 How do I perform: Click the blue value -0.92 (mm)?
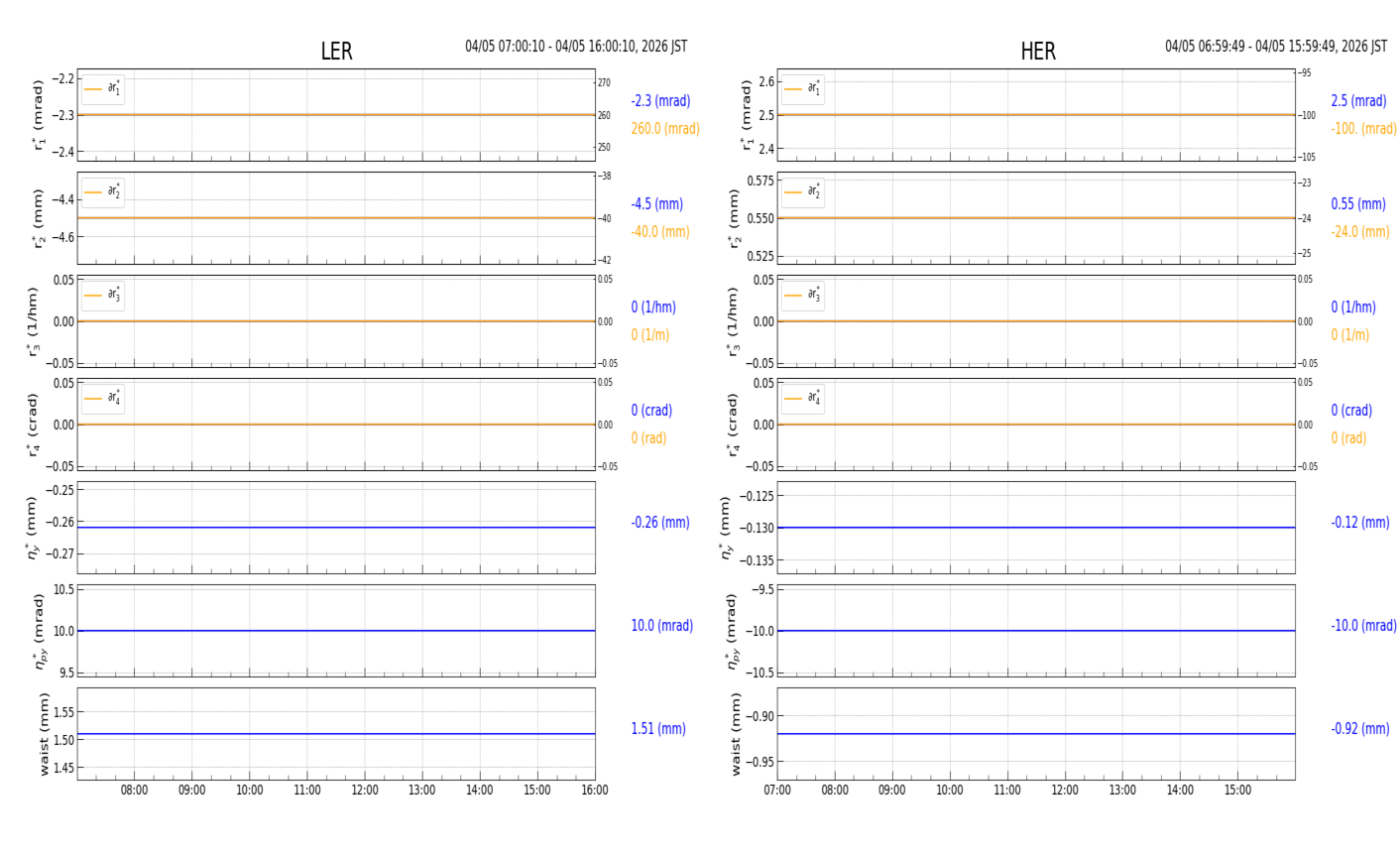pyautogui.click(x=1360, y=729)
